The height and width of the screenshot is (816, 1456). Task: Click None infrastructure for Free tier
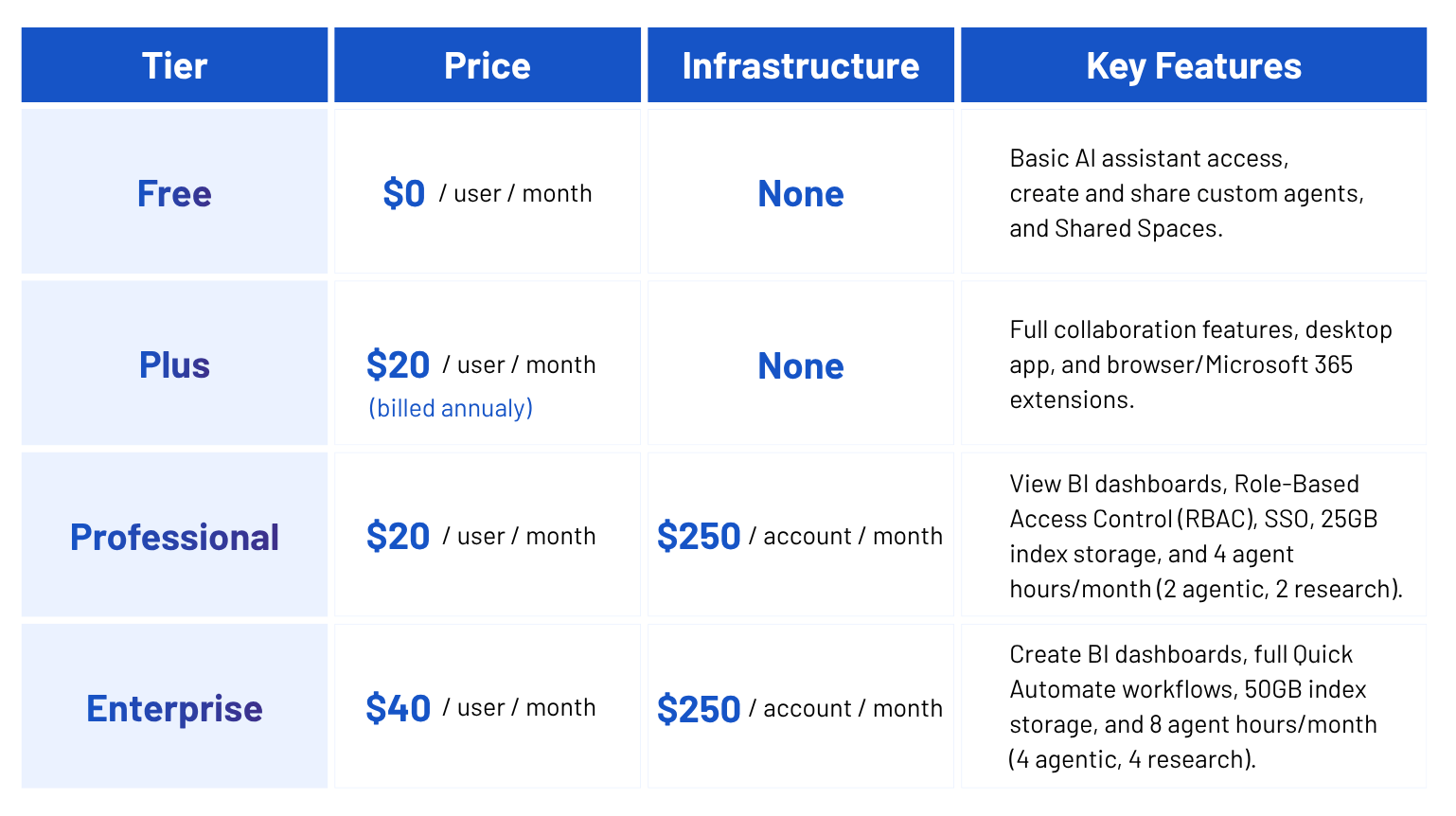click(x=801, y=193)
